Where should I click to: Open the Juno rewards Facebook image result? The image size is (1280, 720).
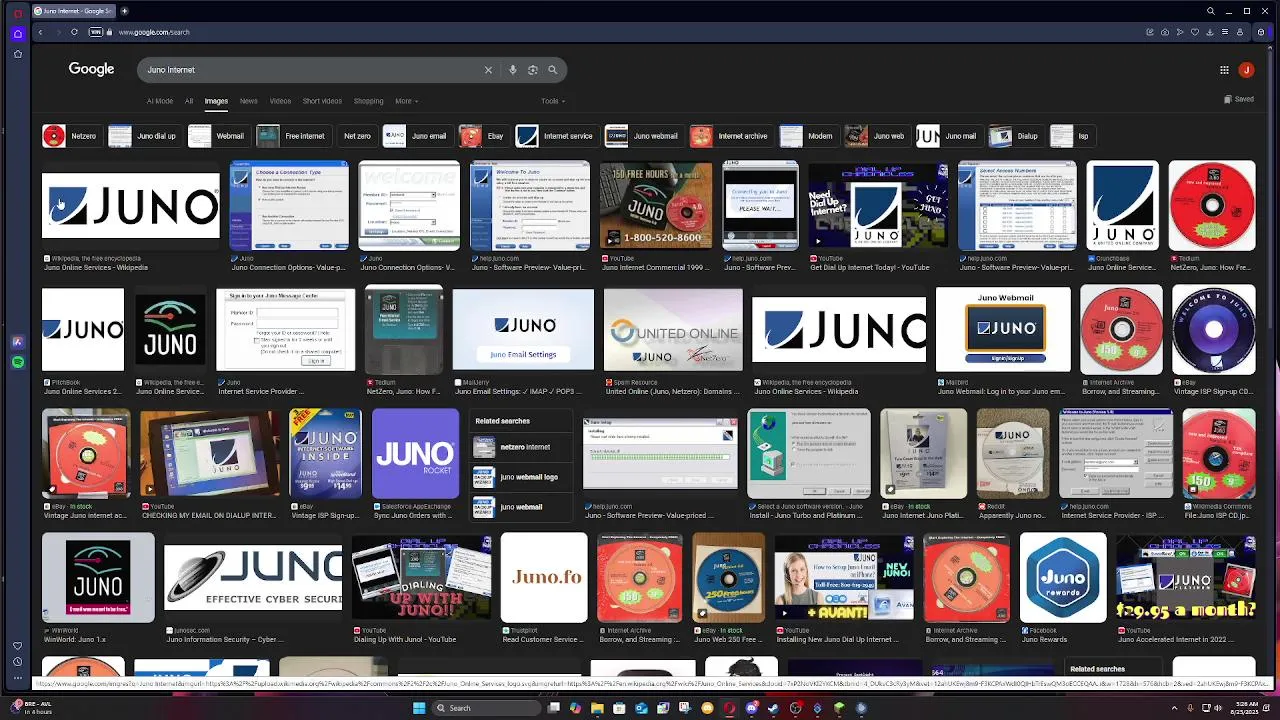click(x=1063, y=578)
